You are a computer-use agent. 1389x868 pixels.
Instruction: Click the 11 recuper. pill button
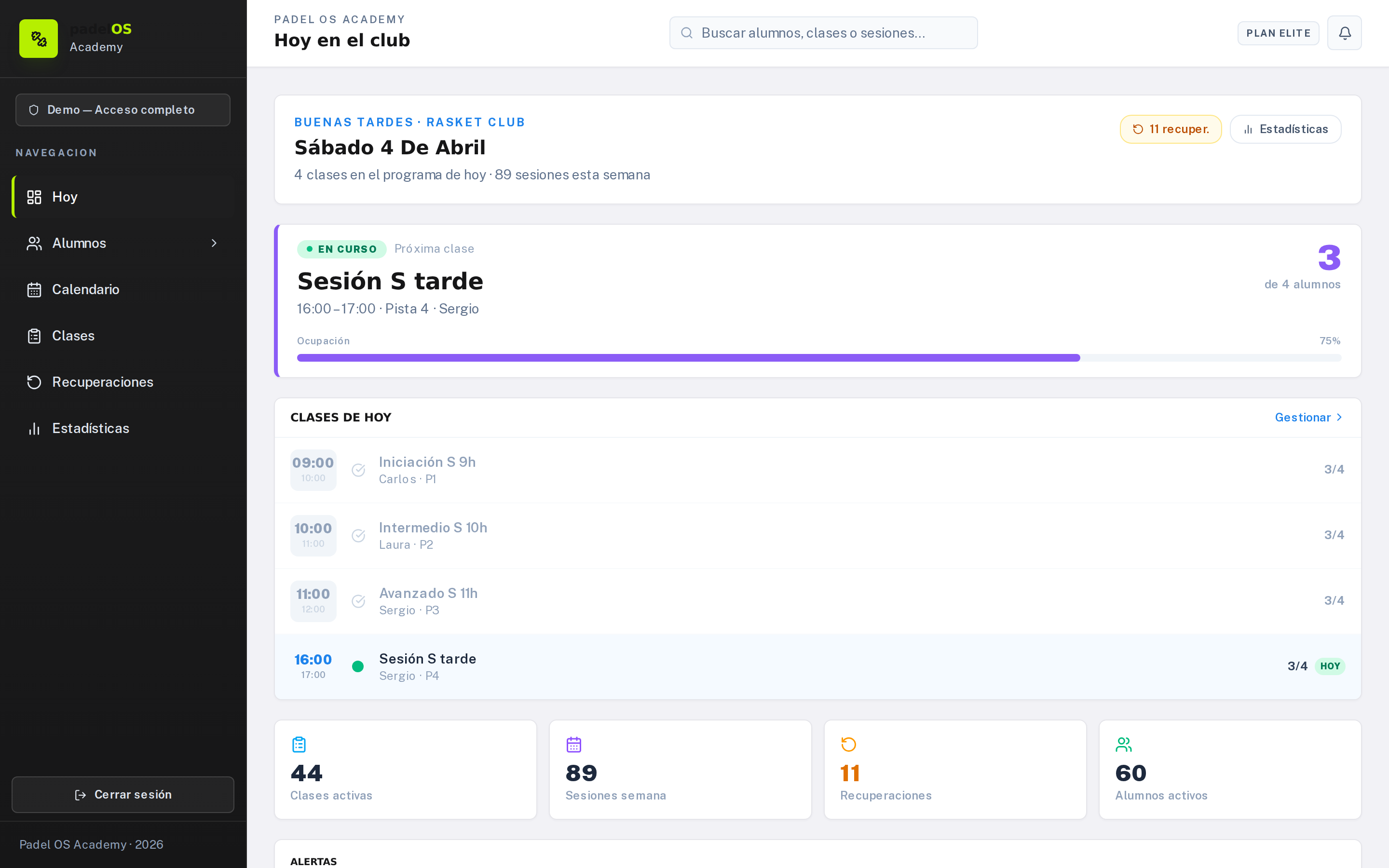1171,129
